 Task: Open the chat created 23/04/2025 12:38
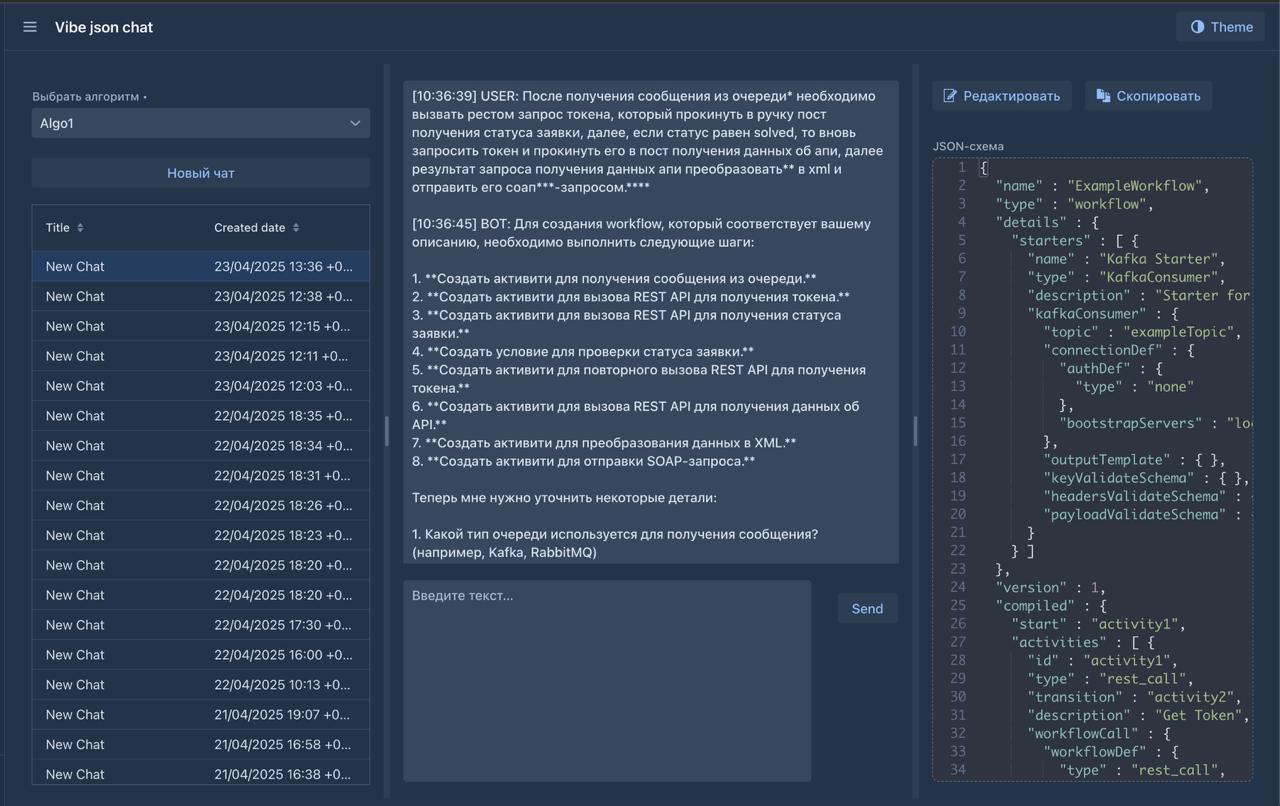pyautogui.click(x=201, y=296)
